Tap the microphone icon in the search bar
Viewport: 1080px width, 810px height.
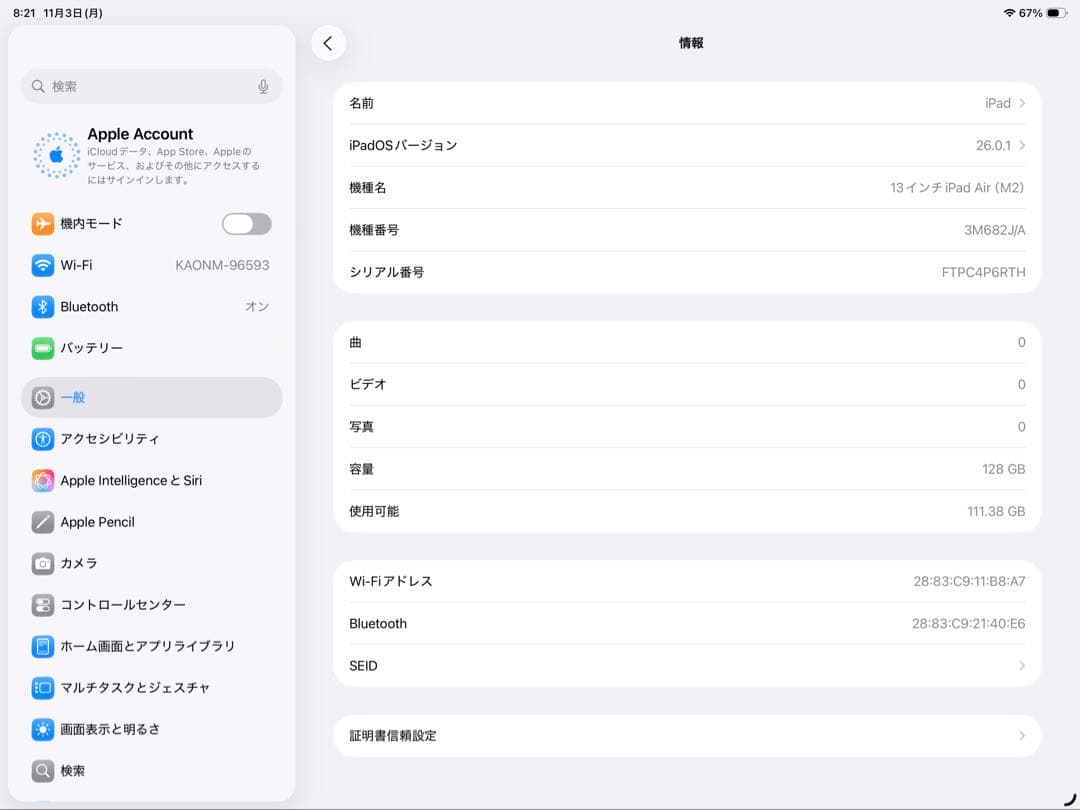[262, 87]
